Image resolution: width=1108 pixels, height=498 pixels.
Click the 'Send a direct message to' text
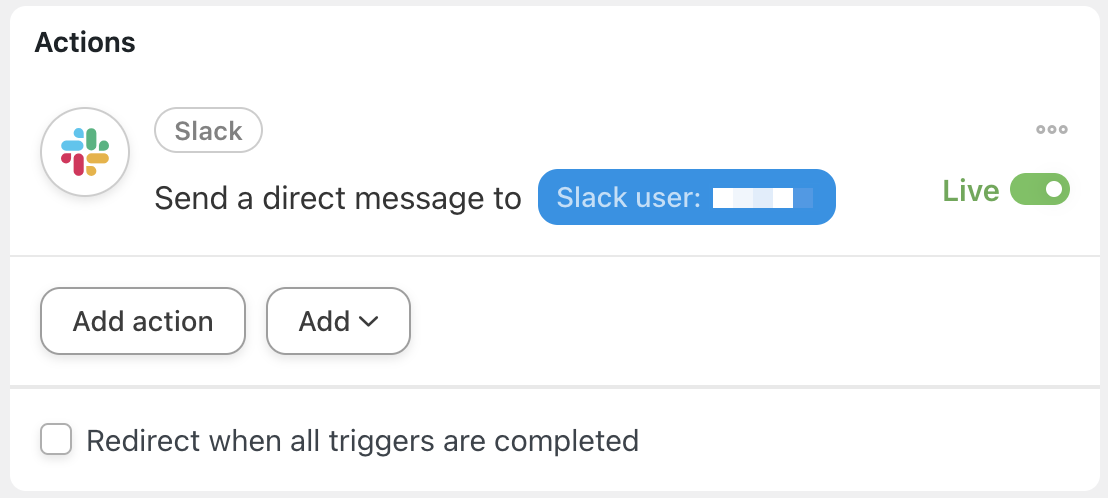338,199
